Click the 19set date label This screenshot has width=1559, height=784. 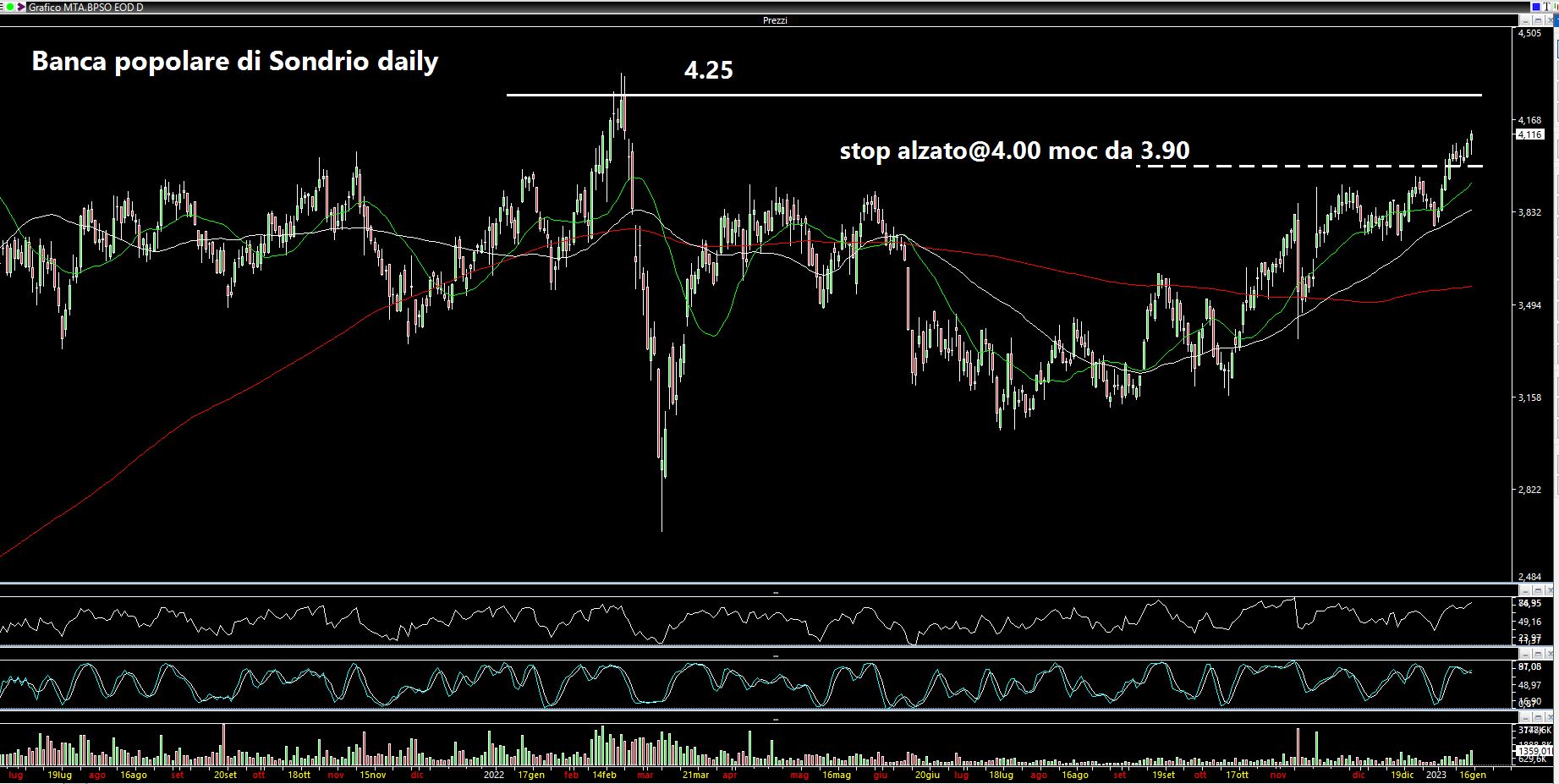click(1163, 775)
